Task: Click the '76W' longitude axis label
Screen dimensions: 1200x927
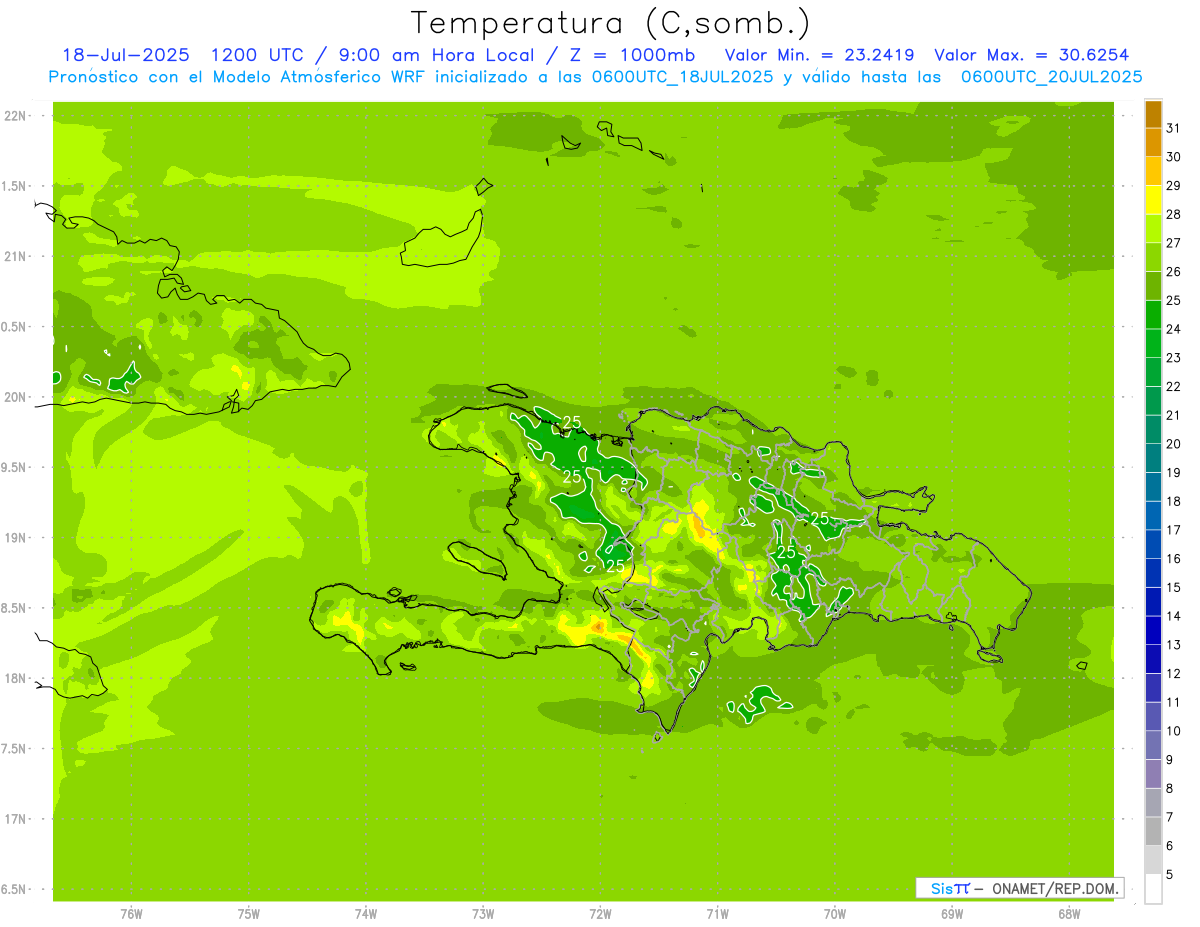Action: coord(131,914)
